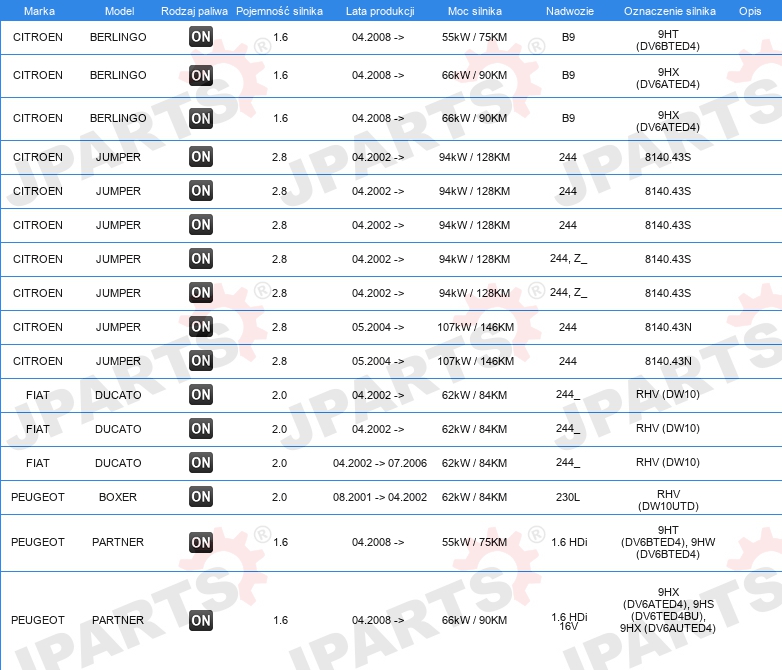
Task: Click the ON icon in the Ducato 04.2002 -> 07.2006 row
Action: point(200,462)
